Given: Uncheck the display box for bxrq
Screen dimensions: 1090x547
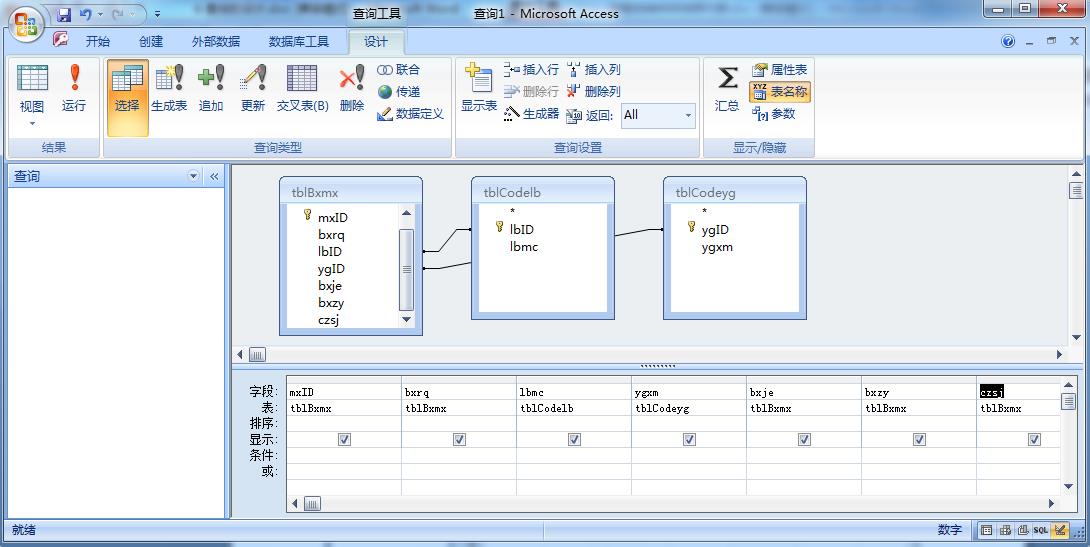Looking at the screenshot, I should click(459, 439).
